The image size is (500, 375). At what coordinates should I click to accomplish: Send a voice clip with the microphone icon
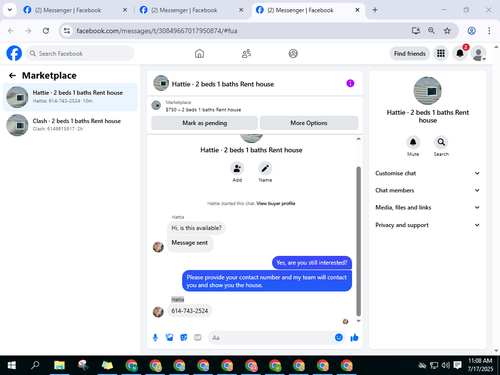point(155,338)
